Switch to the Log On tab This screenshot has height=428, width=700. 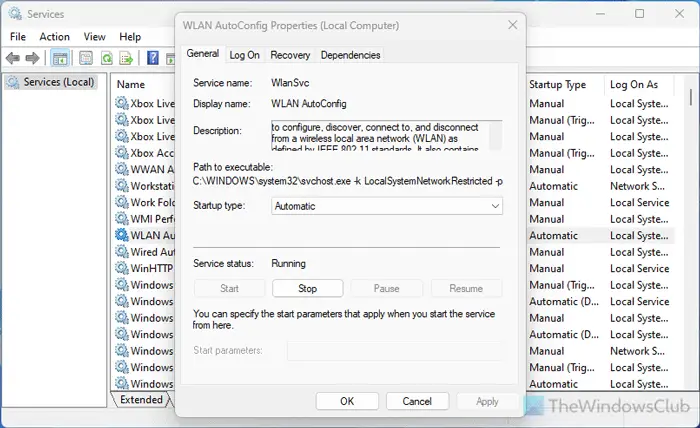[x=244, y=55]
